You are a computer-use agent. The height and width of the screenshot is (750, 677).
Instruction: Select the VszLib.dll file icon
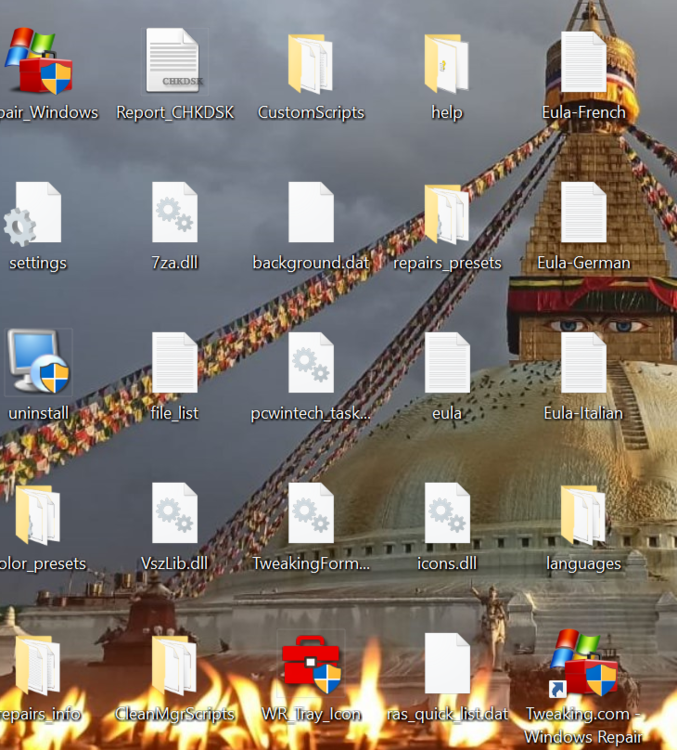pos(175,513)
